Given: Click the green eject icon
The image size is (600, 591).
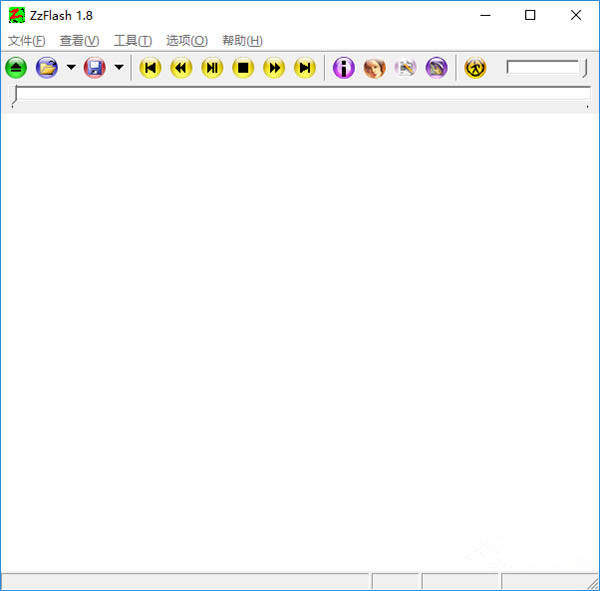Looking at the screenshot, I should click(x=16, y=68).
